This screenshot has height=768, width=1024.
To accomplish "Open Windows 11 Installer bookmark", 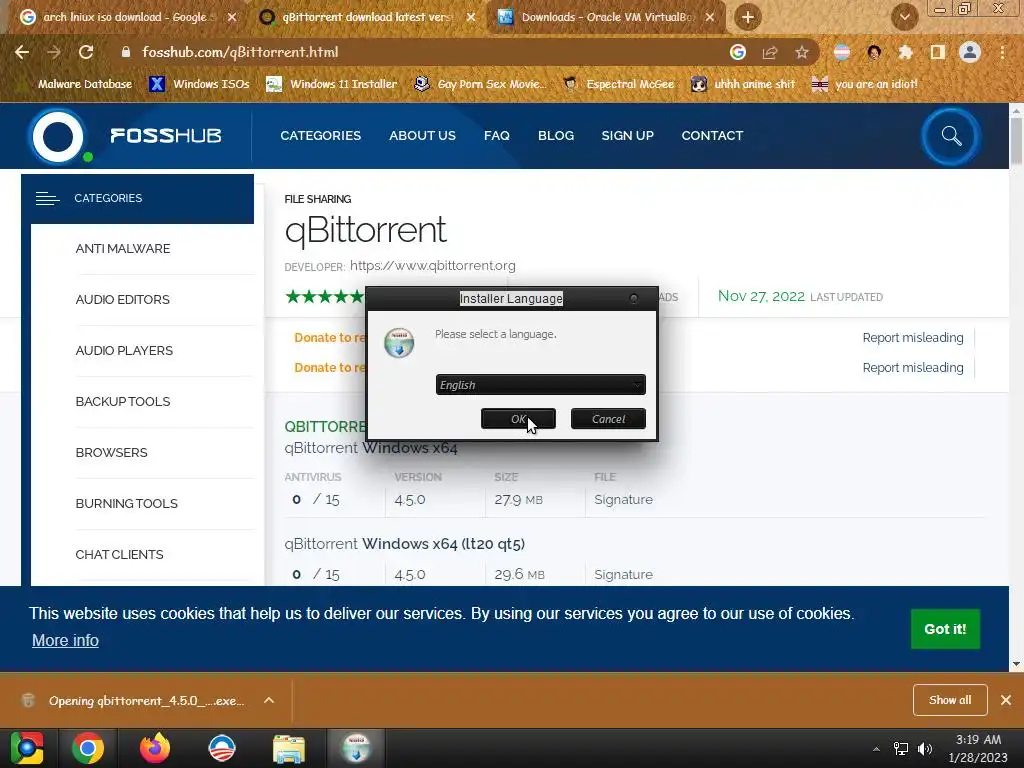I will [x=332, y=84].
